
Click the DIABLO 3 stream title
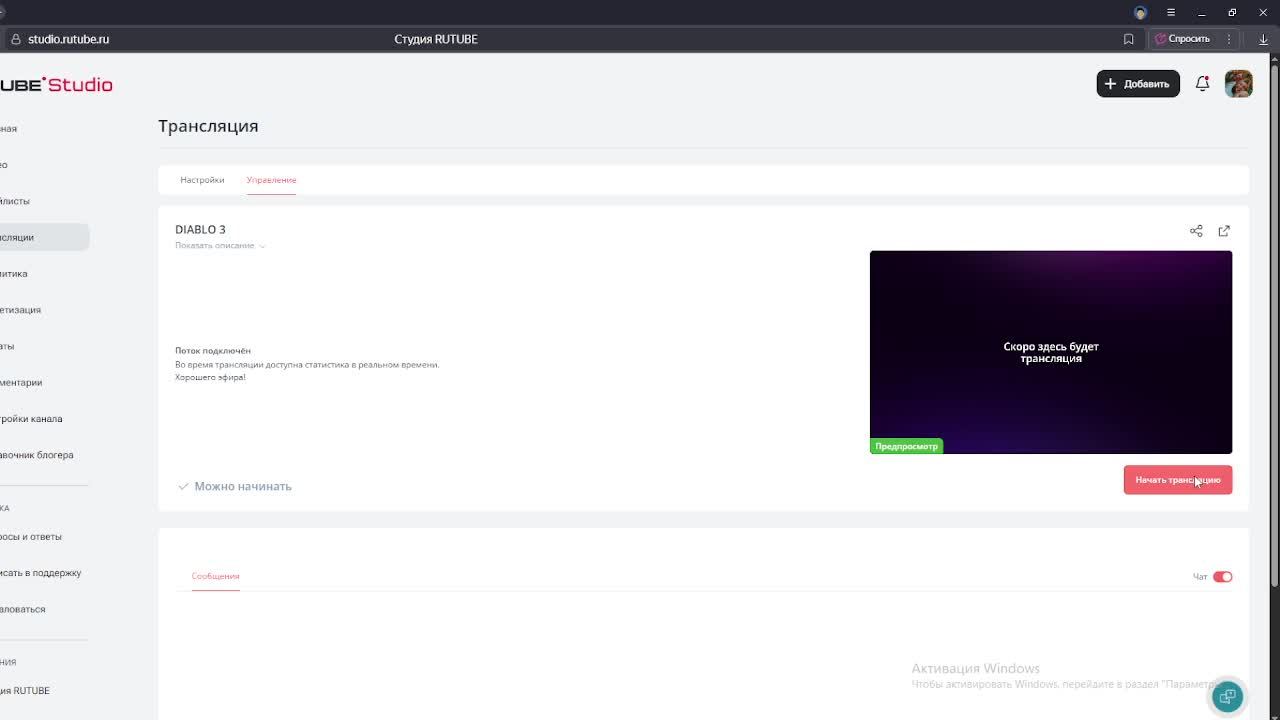tap(200, 230)
